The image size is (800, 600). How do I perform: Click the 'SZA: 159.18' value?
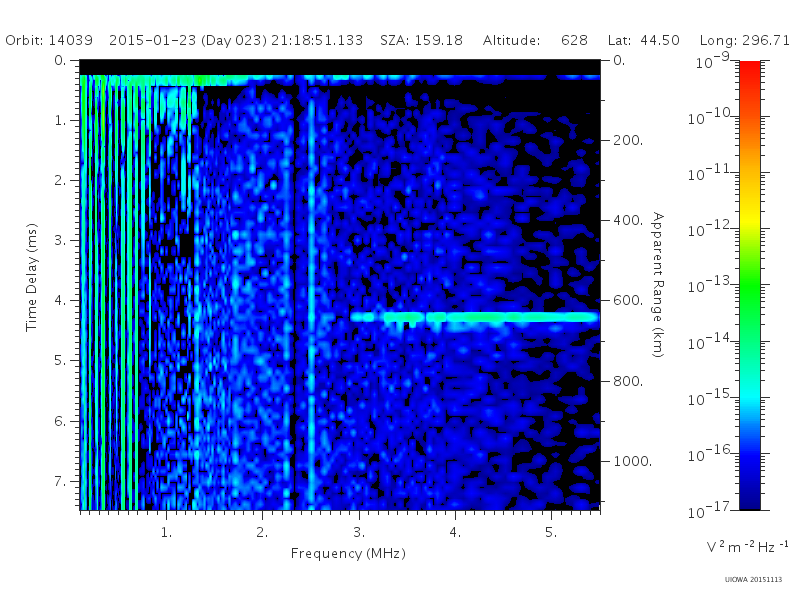pyautogui.click(x=421, y=40)
